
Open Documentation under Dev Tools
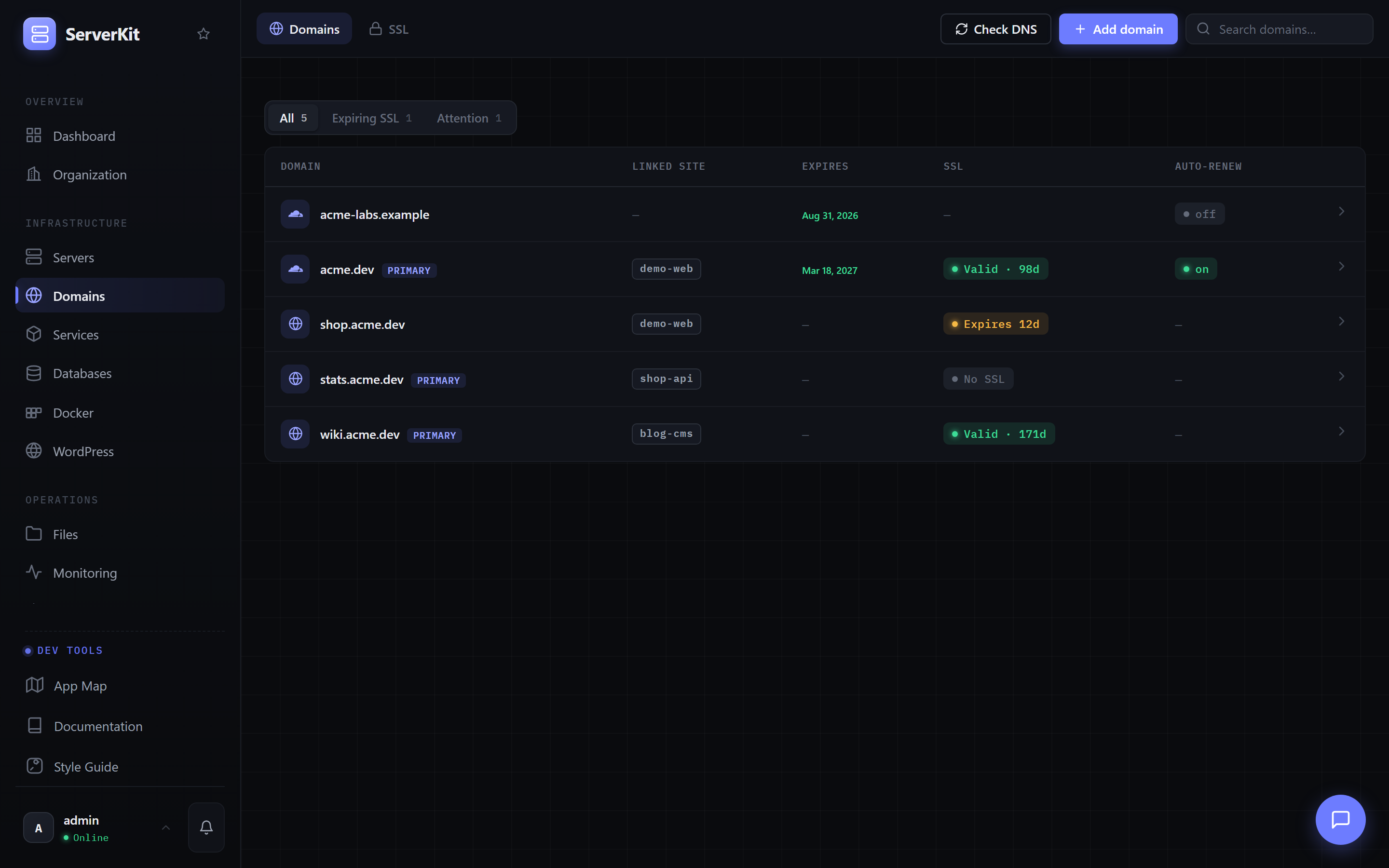point(120,726)
